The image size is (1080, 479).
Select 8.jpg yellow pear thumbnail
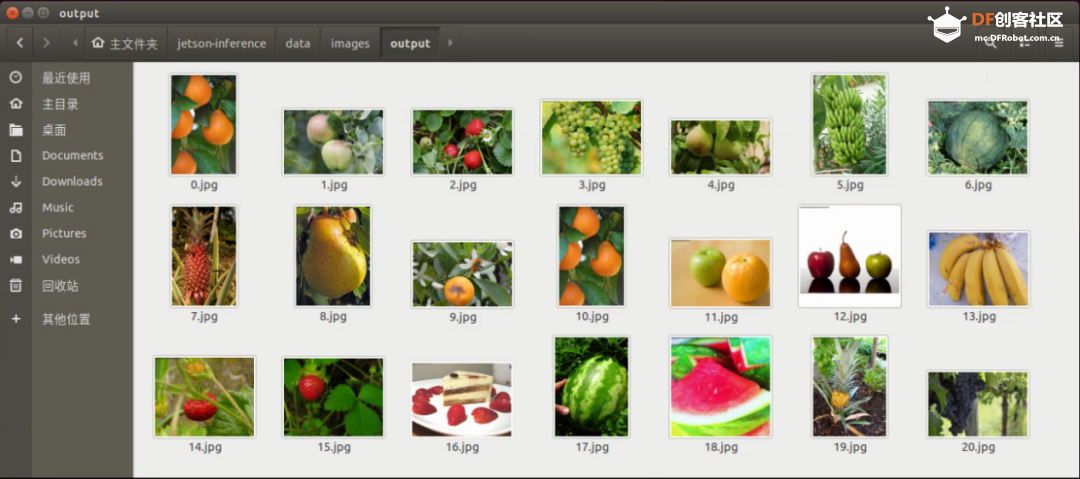coord(333,256)
